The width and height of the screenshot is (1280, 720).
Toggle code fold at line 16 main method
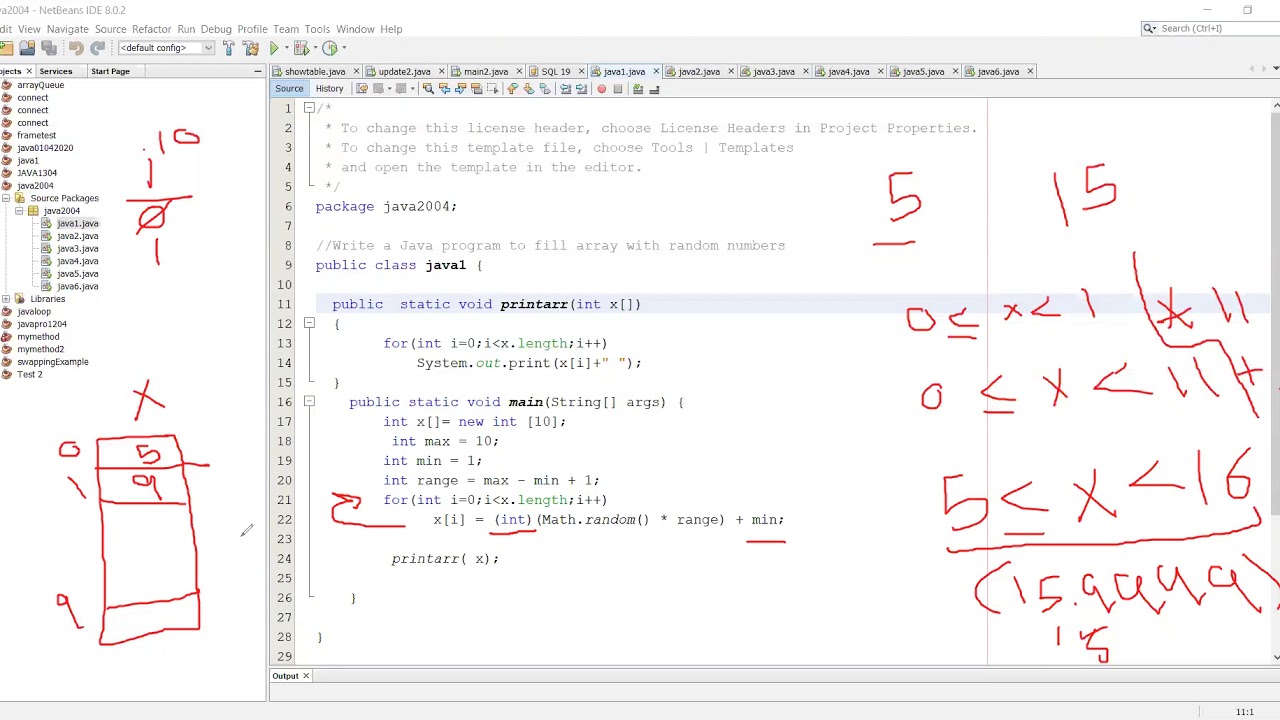[x=309, y=402]
